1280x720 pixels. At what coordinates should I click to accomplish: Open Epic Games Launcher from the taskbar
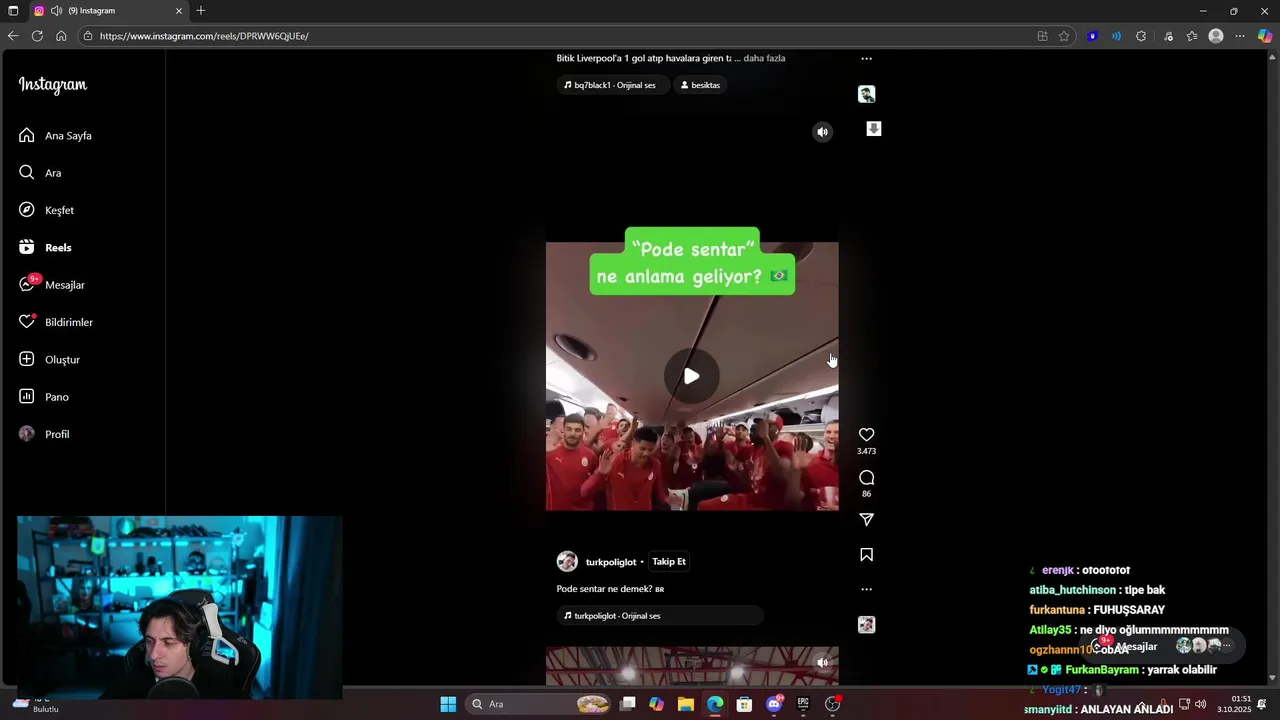[803, 704]
